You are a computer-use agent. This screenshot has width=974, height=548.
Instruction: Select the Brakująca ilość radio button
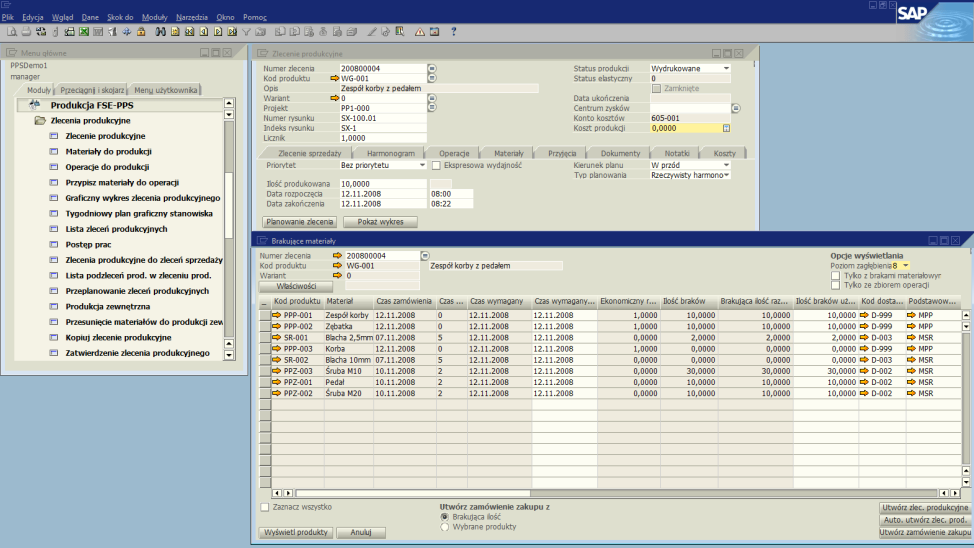coord(444,517)
